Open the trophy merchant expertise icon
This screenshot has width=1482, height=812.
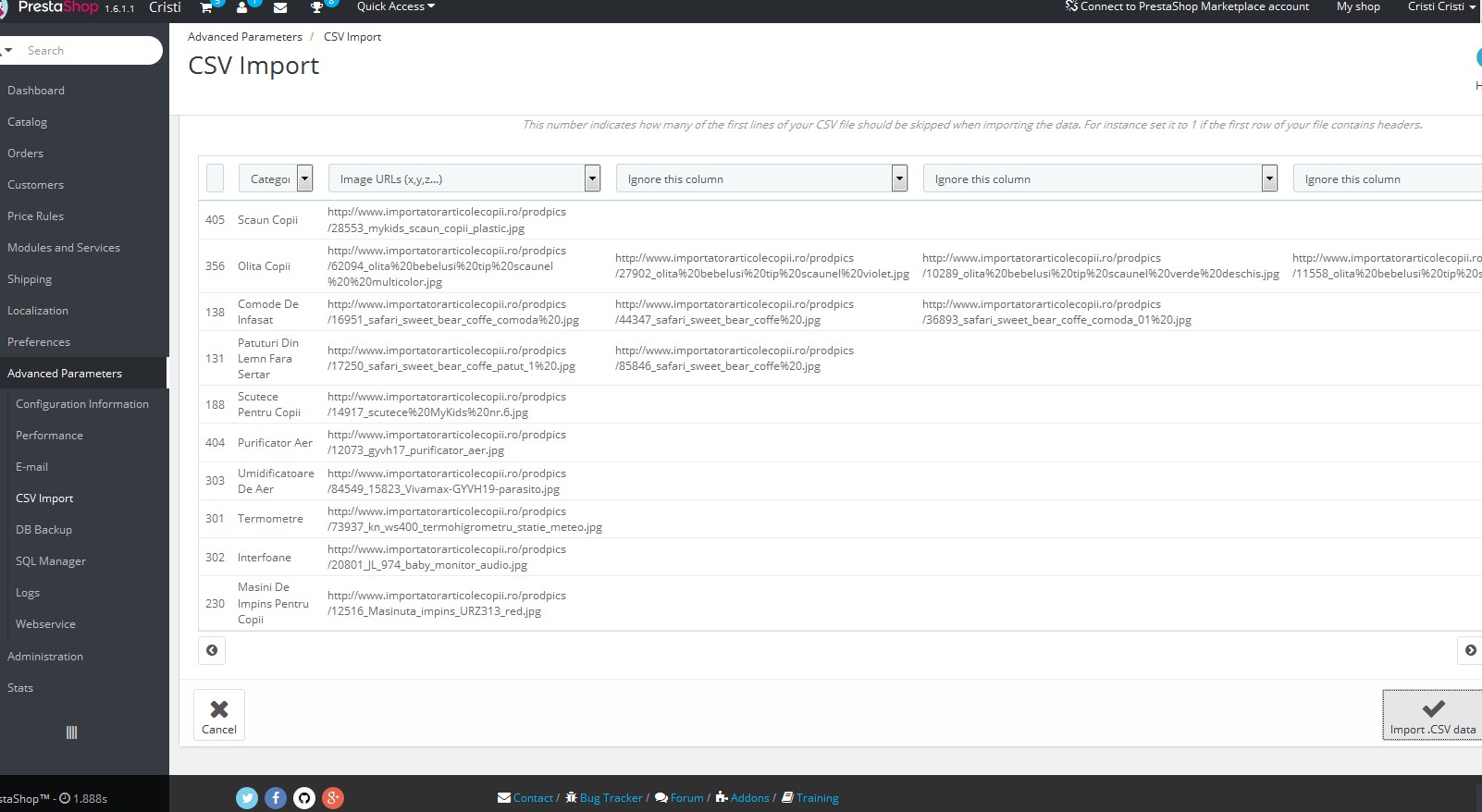coord(316,7)
